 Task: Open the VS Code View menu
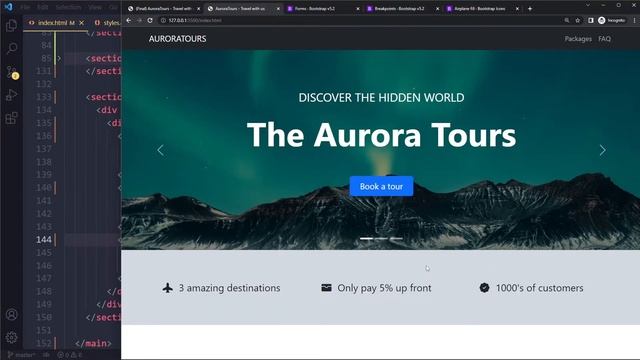95,7
